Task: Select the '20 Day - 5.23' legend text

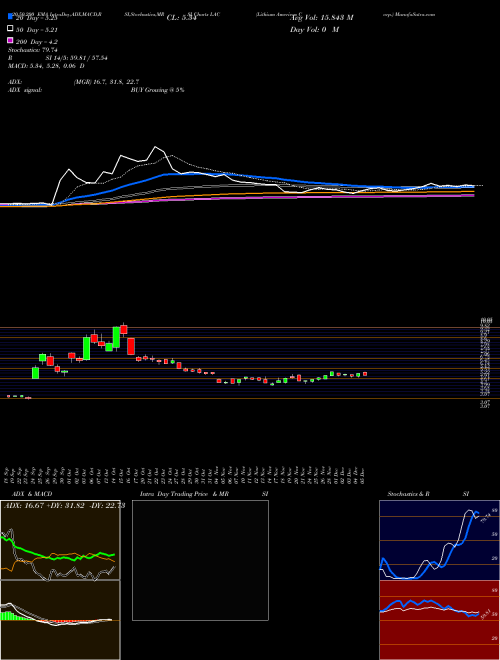Action: point(36,18)
